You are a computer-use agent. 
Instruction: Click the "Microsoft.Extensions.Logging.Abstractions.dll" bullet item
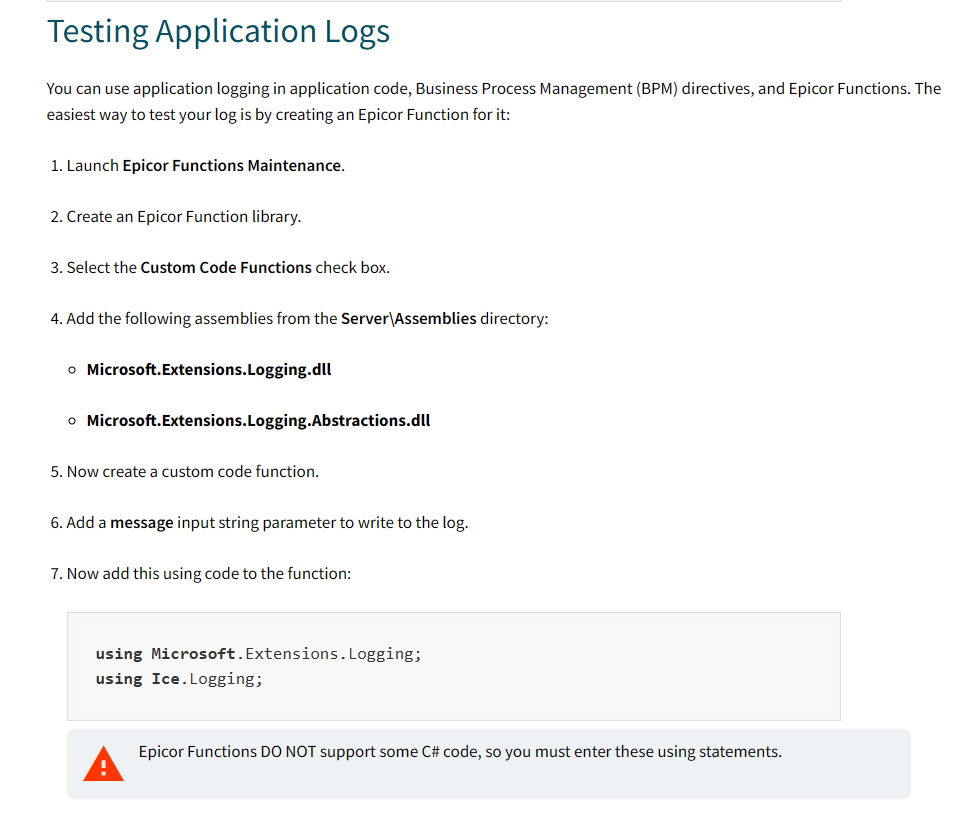(259, 421)
